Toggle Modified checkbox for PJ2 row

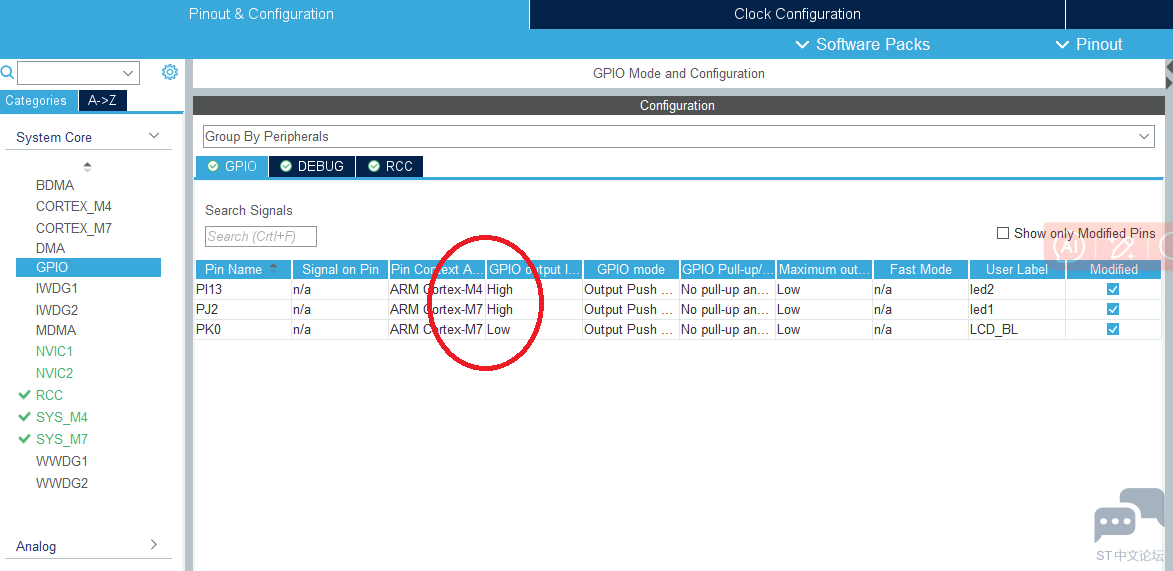(1113, 309)
